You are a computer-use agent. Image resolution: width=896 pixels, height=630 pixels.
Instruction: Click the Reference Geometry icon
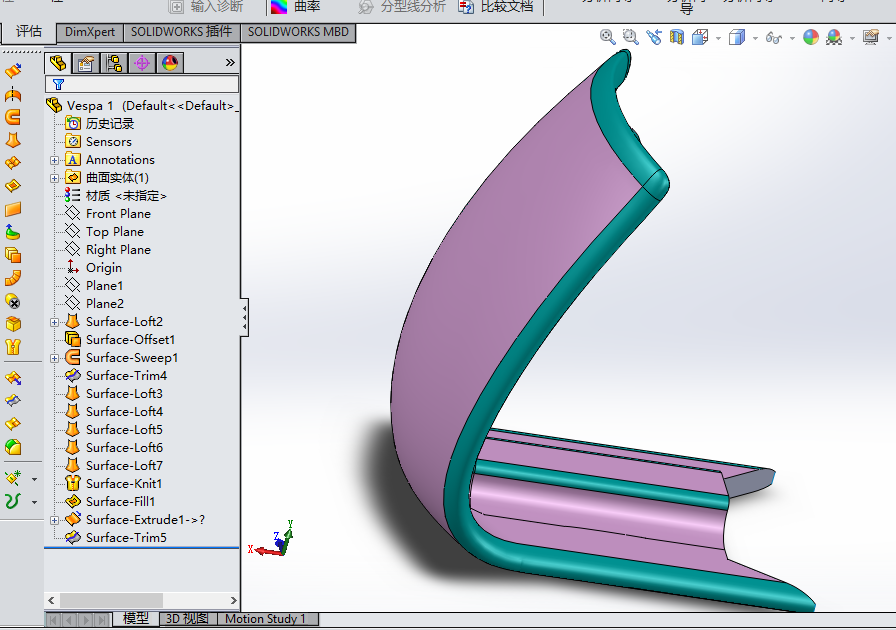click(x=13, y=478)
